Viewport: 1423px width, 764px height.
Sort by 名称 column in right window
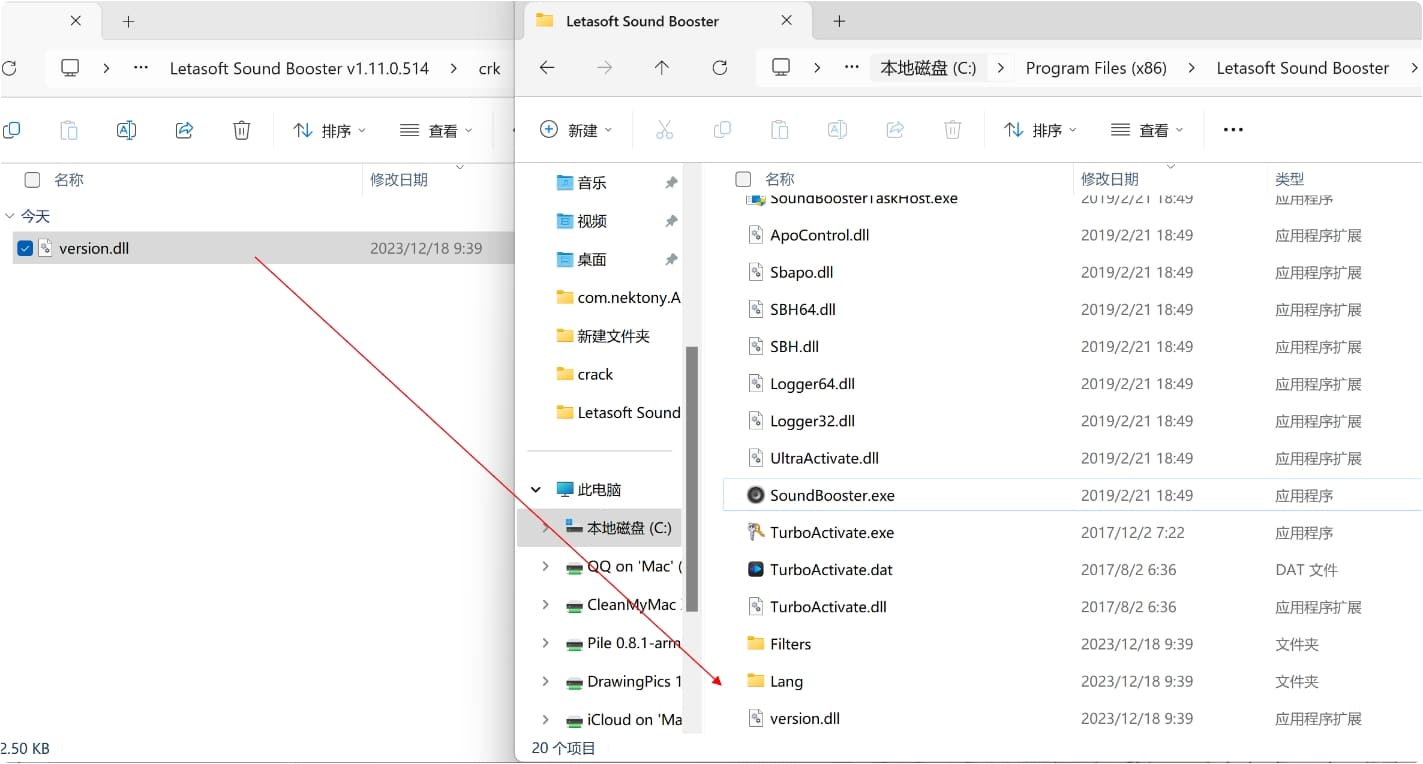tap(779, 179)
